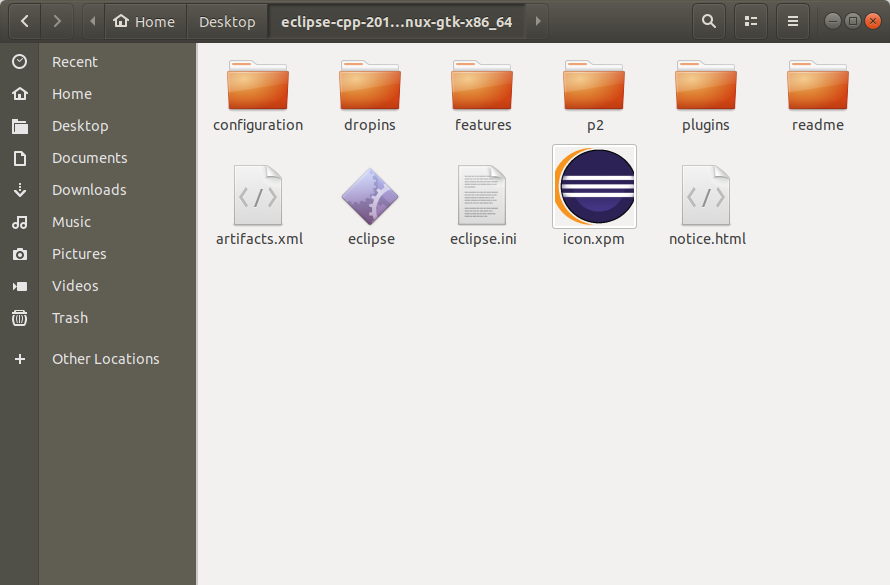The width and height of the screenshot is (890, 585).
Task: Click the 'eclipse' file name label
Action: click(x=371, y=239)
